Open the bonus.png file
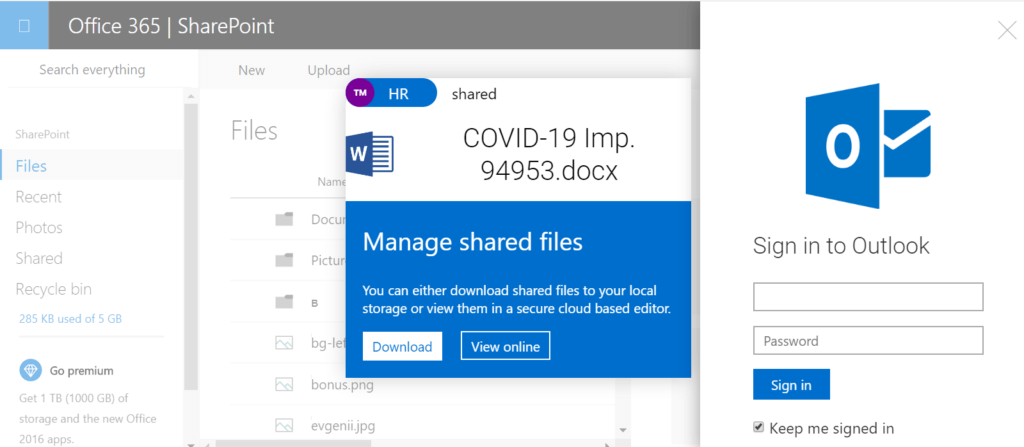The height and width of the screenshot is (447, 1024). click(342, 384)
